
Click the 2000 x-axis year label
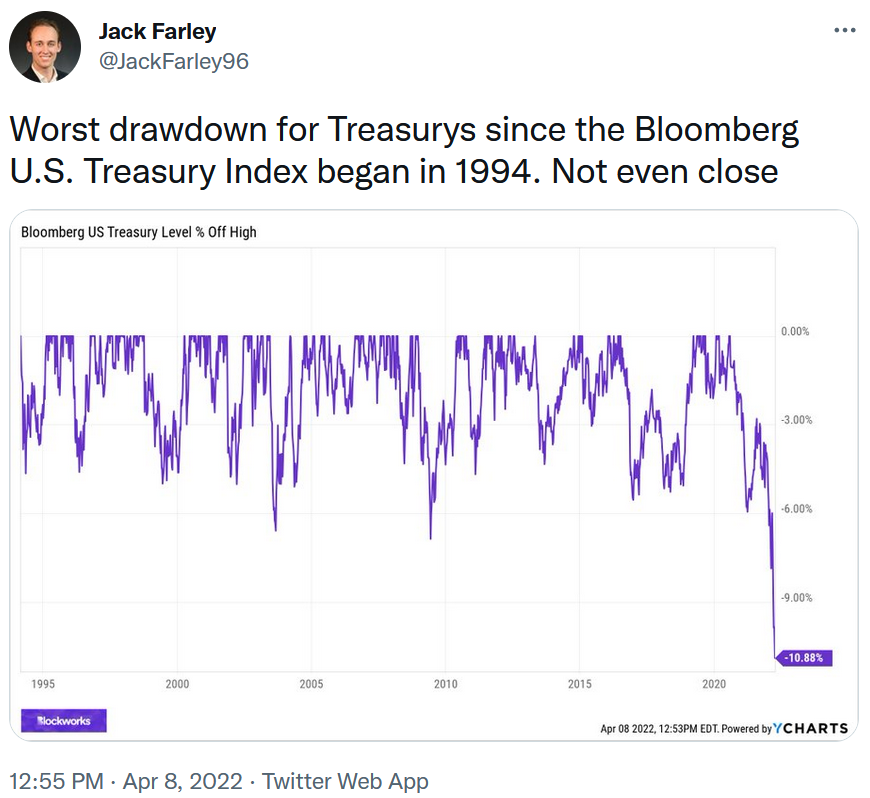(177, 684)
